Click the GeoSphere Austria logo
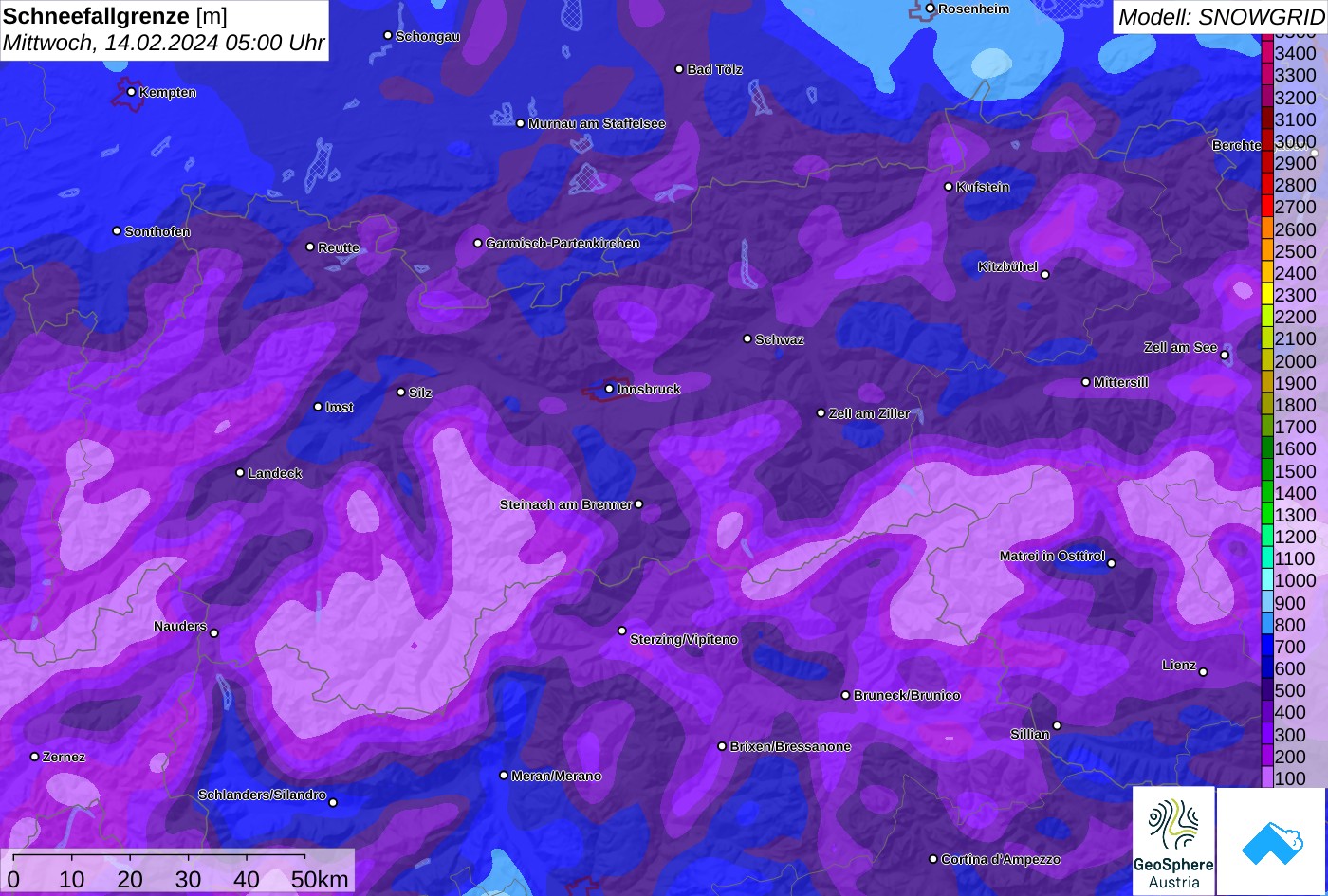1328x896 pixels. point(1173,841)
